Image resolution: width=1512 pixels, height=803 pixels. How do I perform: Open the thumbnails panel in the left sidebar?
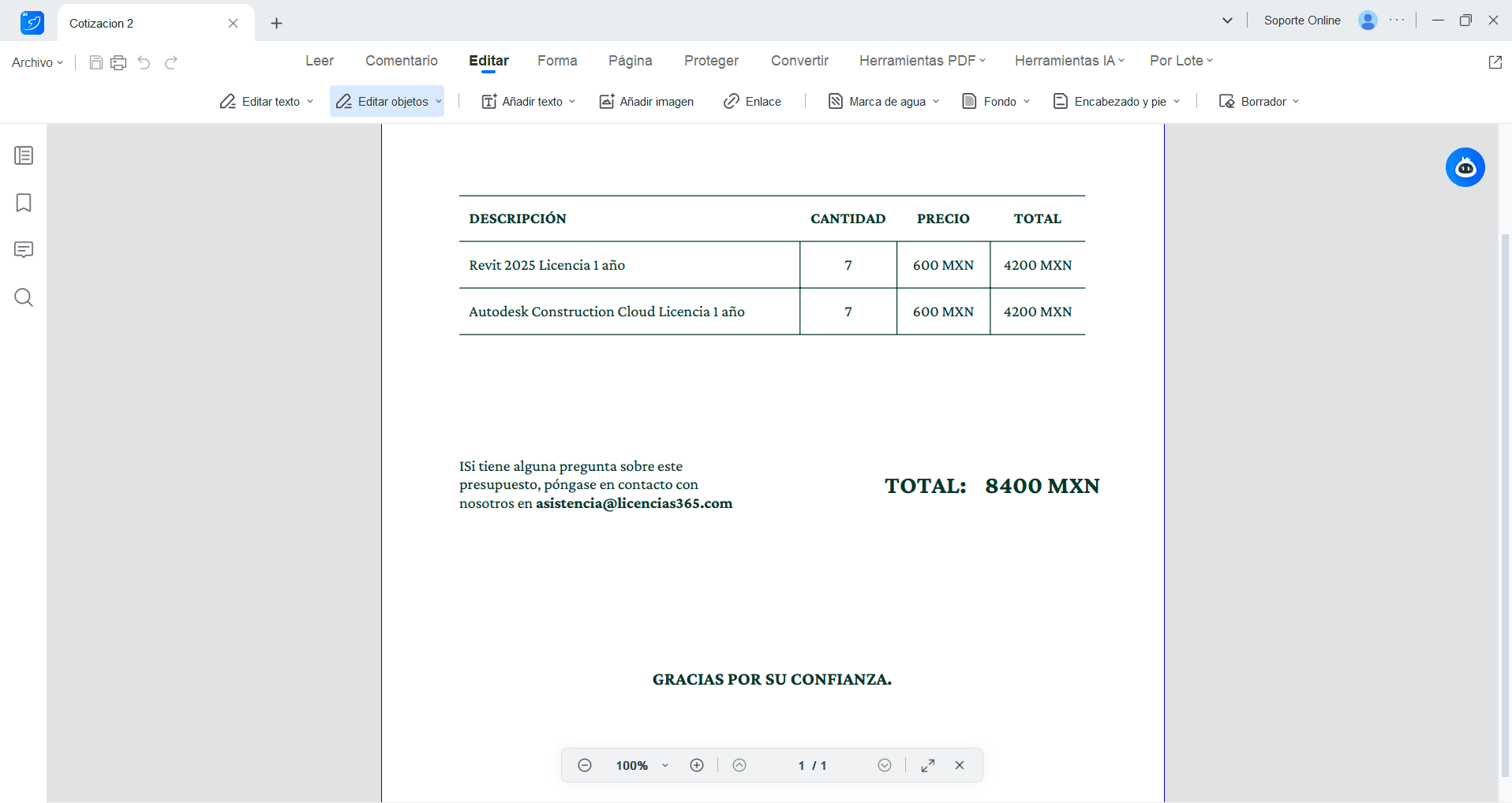pos(24,155)
